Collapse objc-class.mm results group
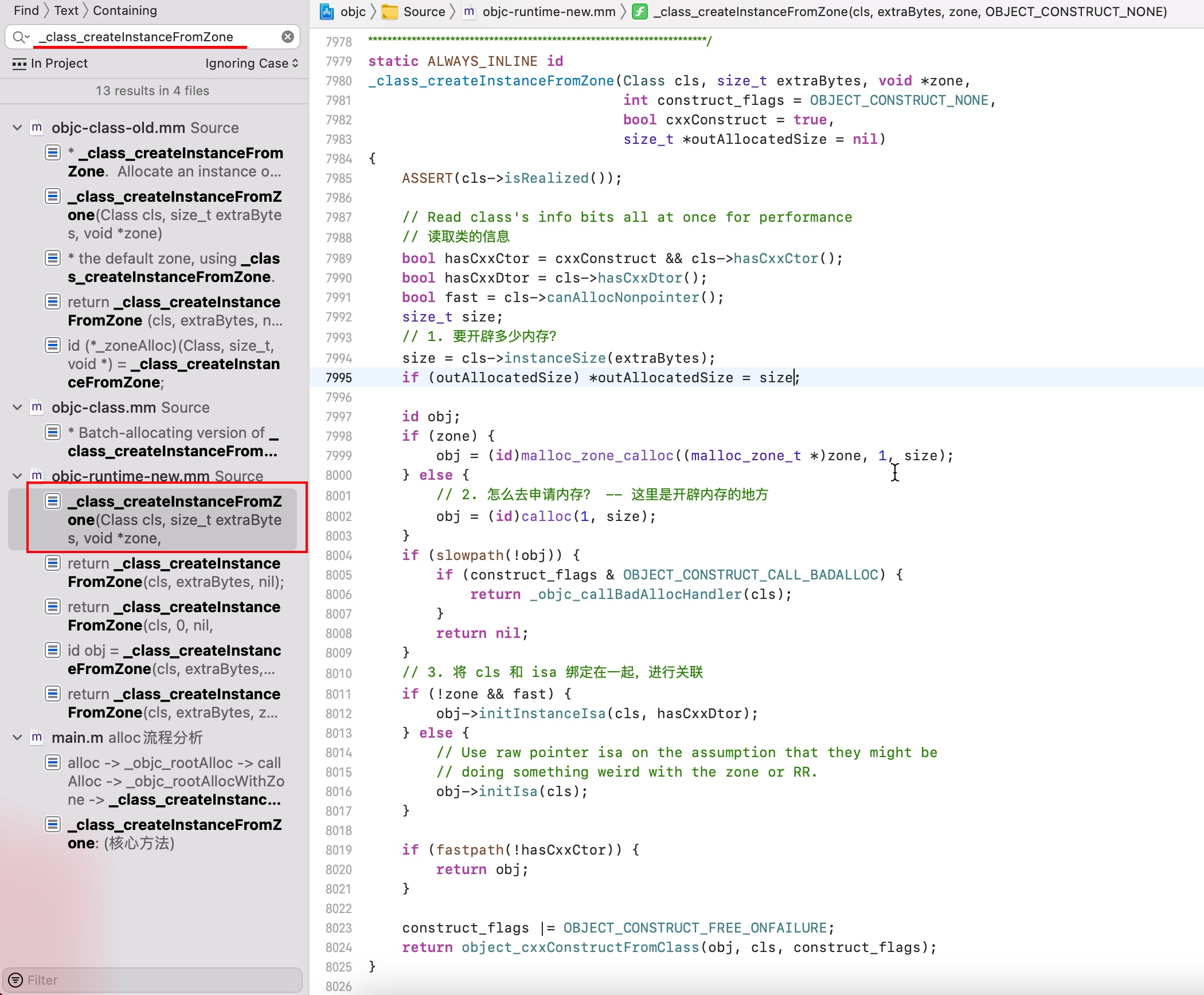 (x=17, y=407)
